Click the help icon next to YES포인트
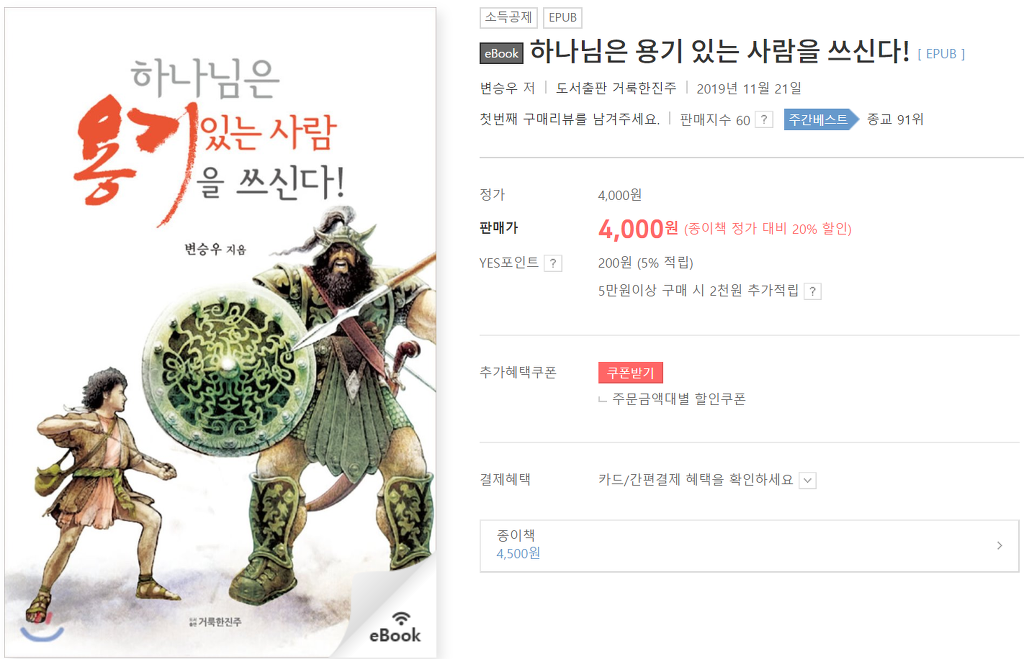Screen dimensions: 1024x659 click(x=553, y=263)
